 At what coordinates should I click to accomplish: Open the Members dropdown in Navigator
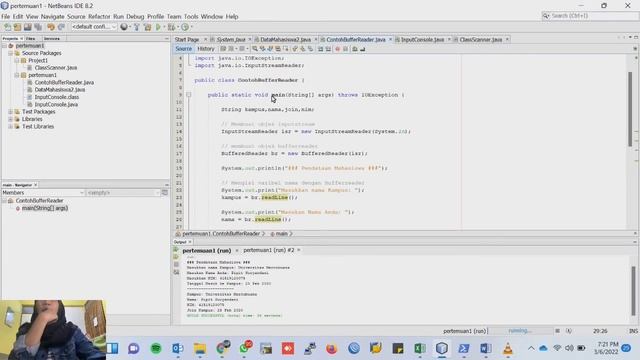[x=43, y=193]
